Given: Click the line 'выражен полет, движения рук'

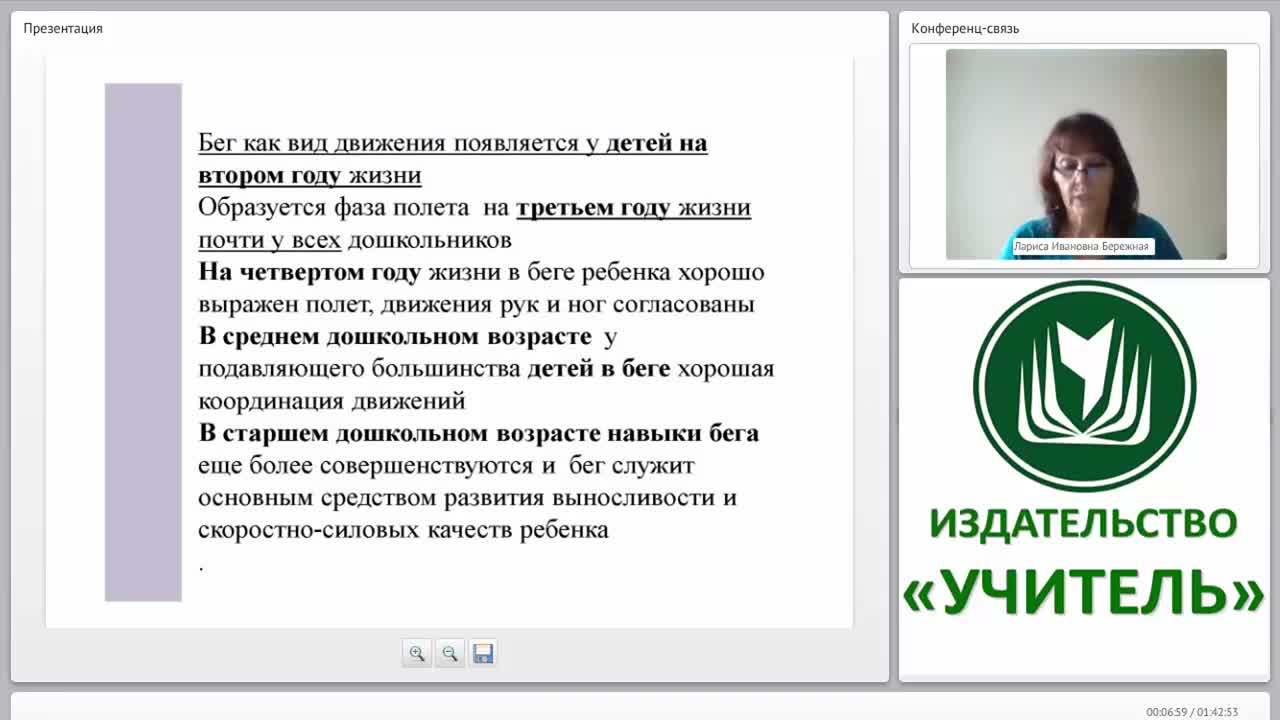Looking at the screenshot, I should point(476,304).
